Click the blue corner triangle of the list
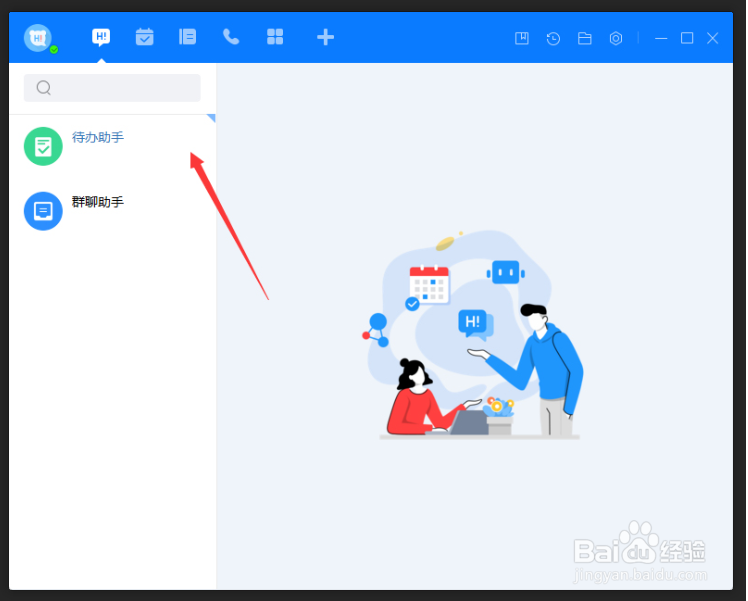The width and height of the screenshot is (748, 601). 212,117
